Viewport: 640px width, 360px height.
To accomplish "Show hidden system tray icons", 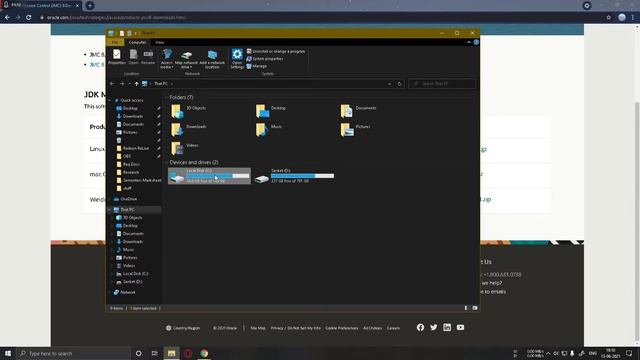I will point(548,353).
